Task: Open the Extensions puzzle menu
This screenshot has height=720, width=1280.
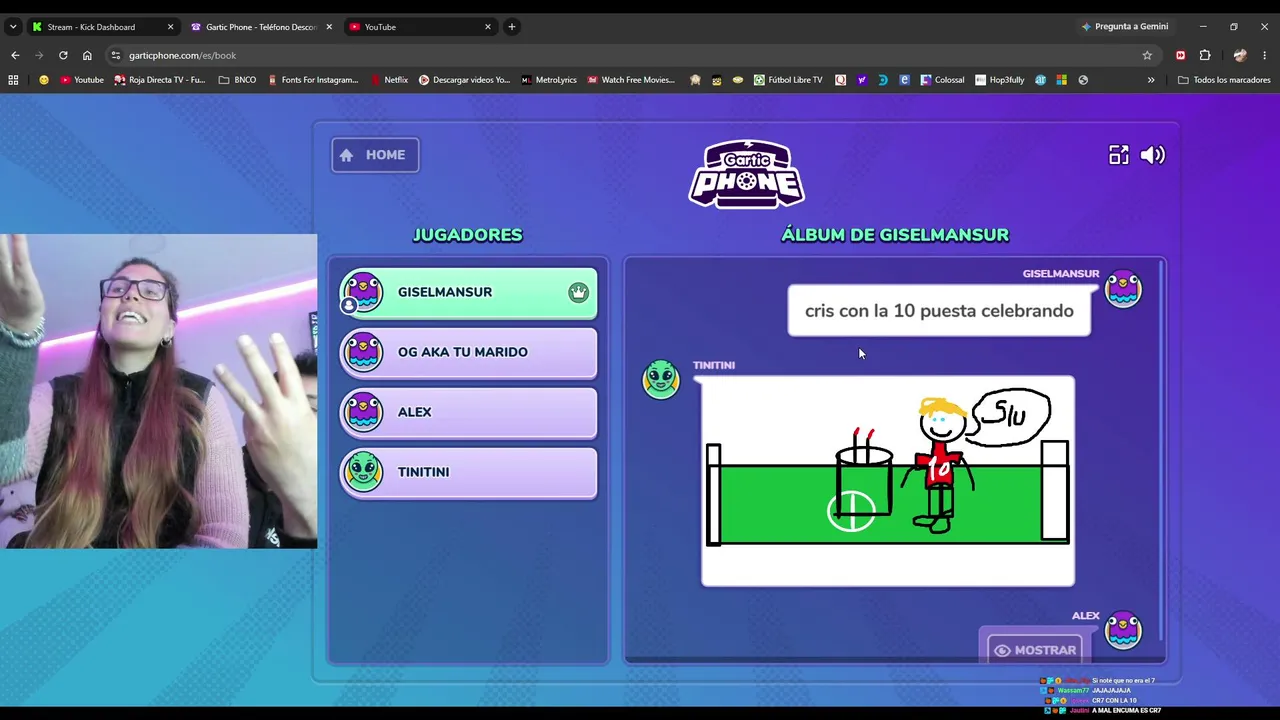Action: tap(1205, 56)
